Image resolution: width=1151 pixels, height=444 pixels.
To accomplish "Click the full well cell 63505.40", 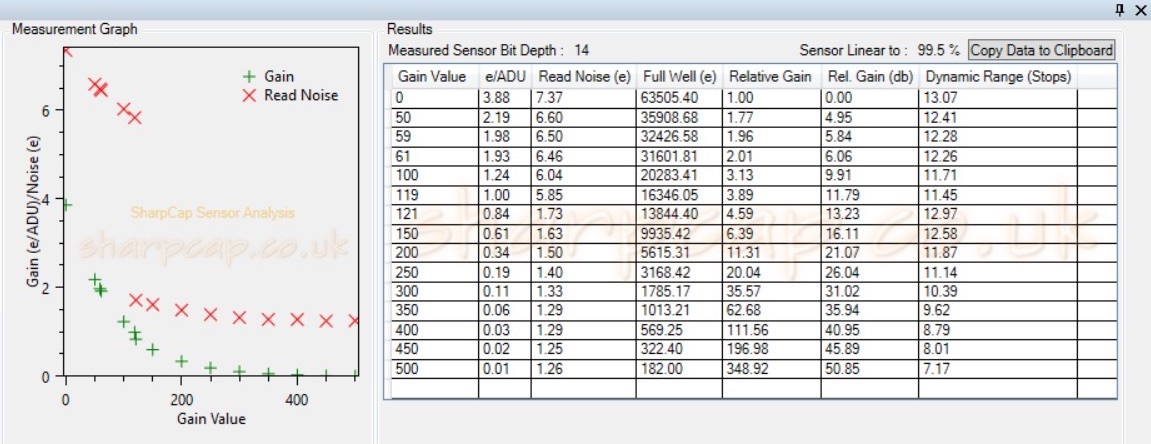I will tap(678, 97).
